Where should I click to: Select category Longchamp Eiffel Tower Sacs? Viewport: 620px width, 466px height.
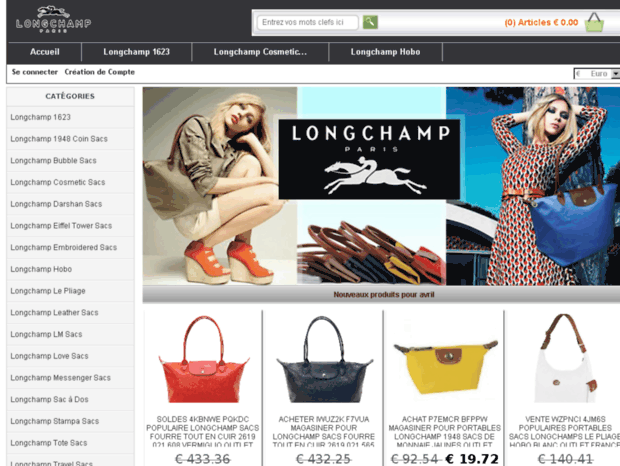[x=70, y=226]
